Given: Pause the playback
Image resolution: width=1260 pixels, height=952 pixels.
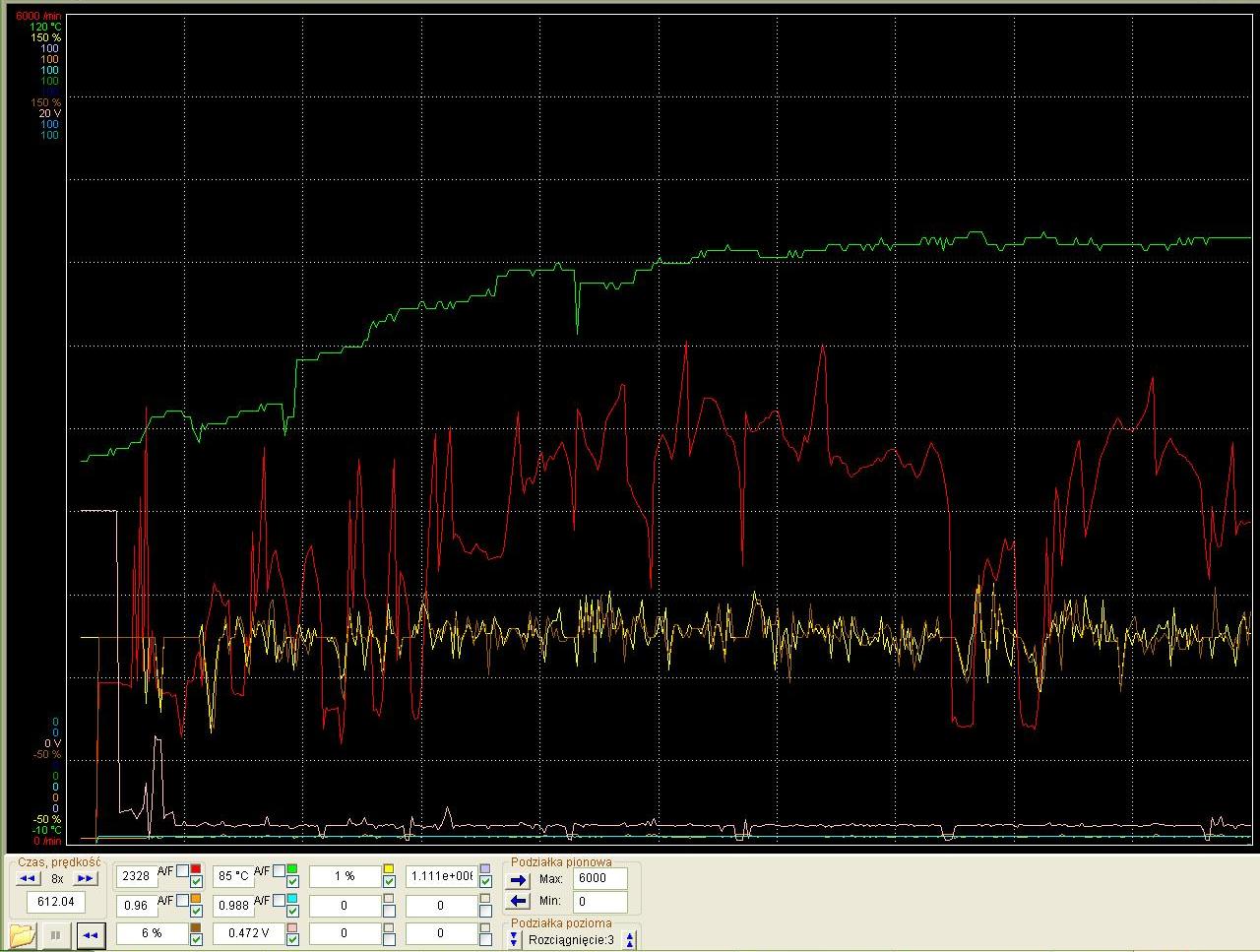Looking at the screenshot, I should coord(56,934).
